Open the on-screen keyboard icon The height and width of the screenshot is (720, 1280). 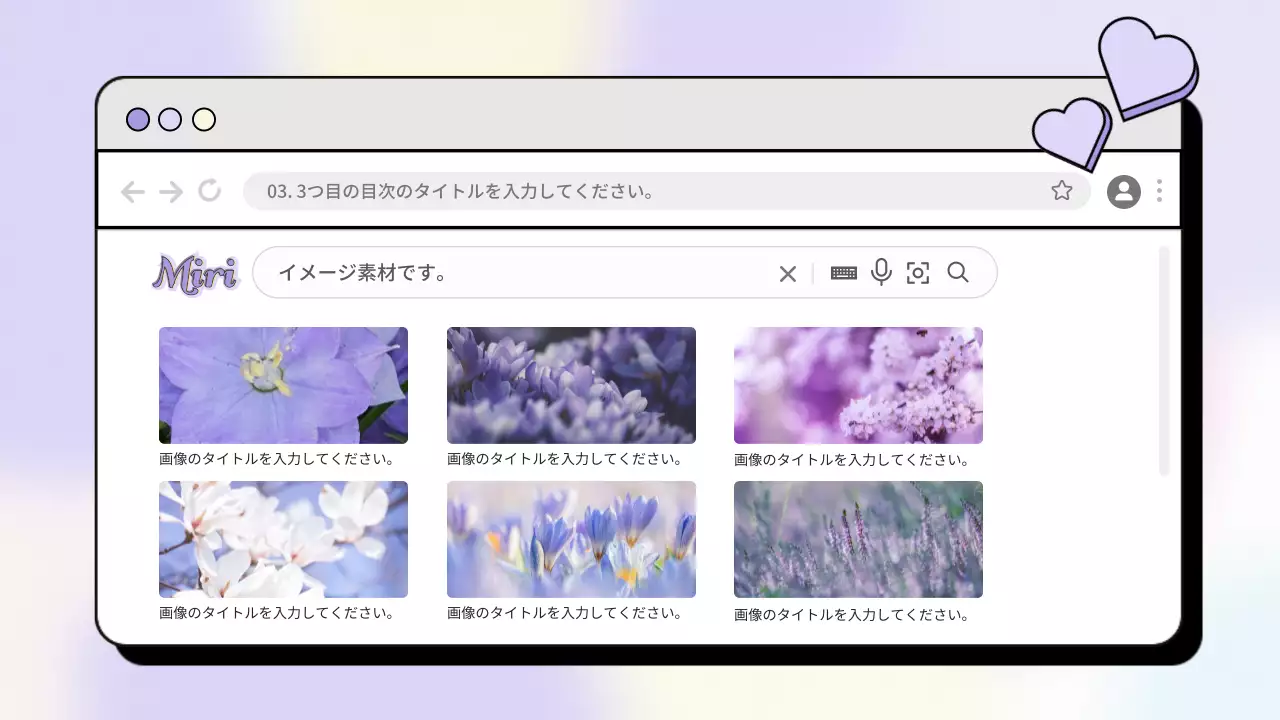[x=843, y=273]
